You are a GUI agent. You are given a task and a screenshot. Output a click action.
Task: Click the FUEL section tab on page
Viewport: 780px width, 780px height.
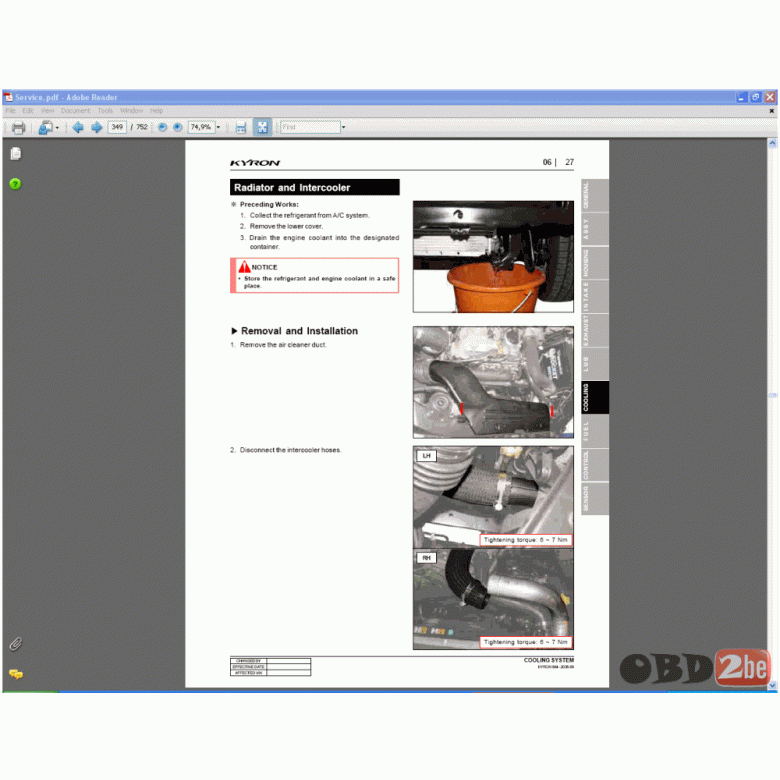click(x=595, y=431)
